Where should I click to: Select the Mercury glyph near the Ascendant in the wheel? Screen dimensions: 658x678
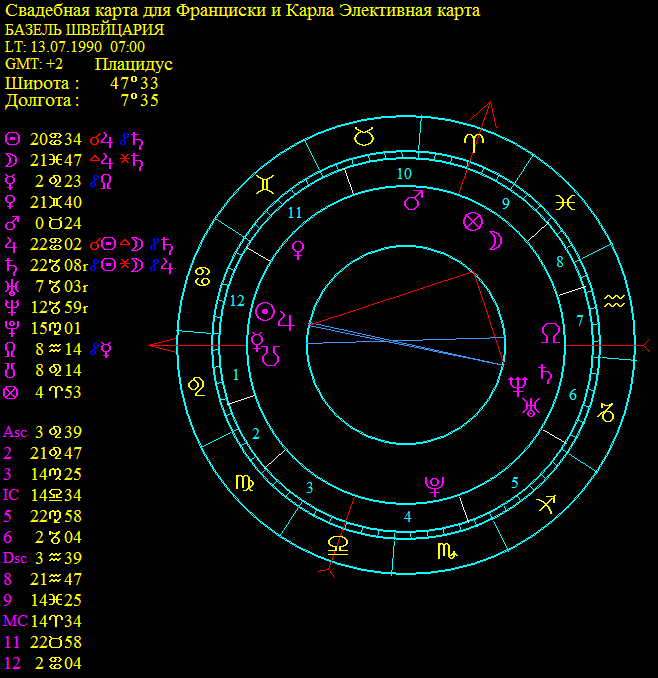coord(257,342)
